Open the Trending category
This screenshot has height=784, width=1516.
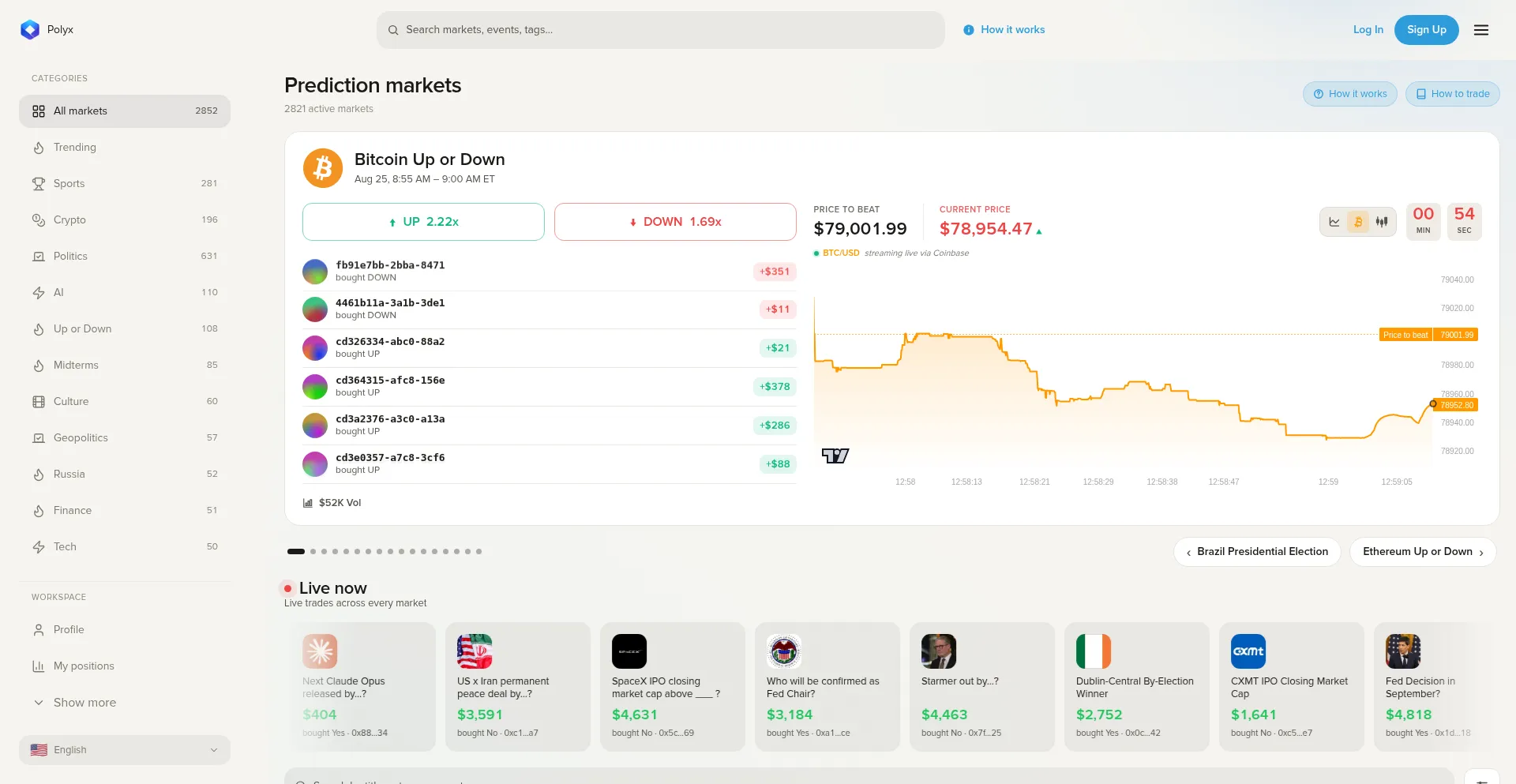coord(125,148)
